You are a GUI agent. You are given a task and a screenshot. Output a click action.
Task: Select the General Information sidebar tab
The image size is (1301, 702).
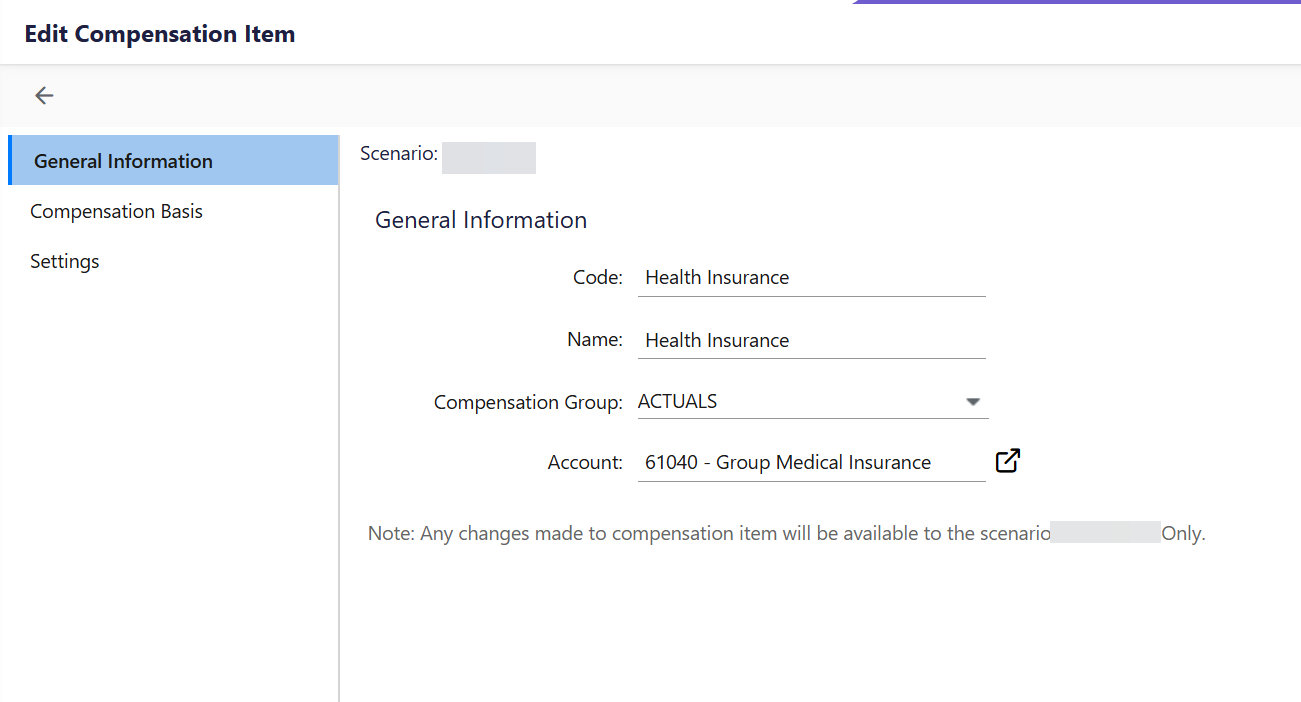[123, 161]
